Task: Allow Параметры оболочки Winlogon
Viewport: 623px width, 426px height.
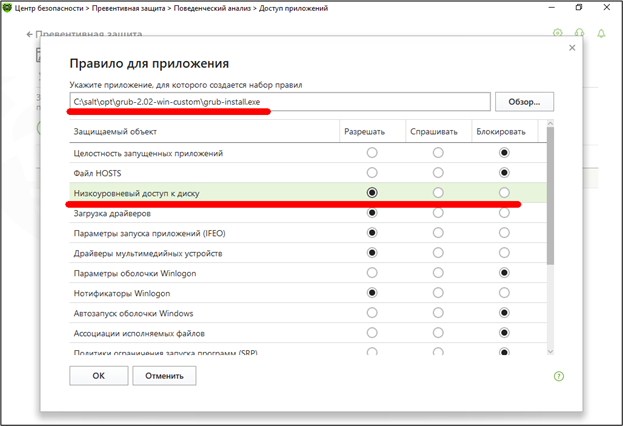Action: 372,273
